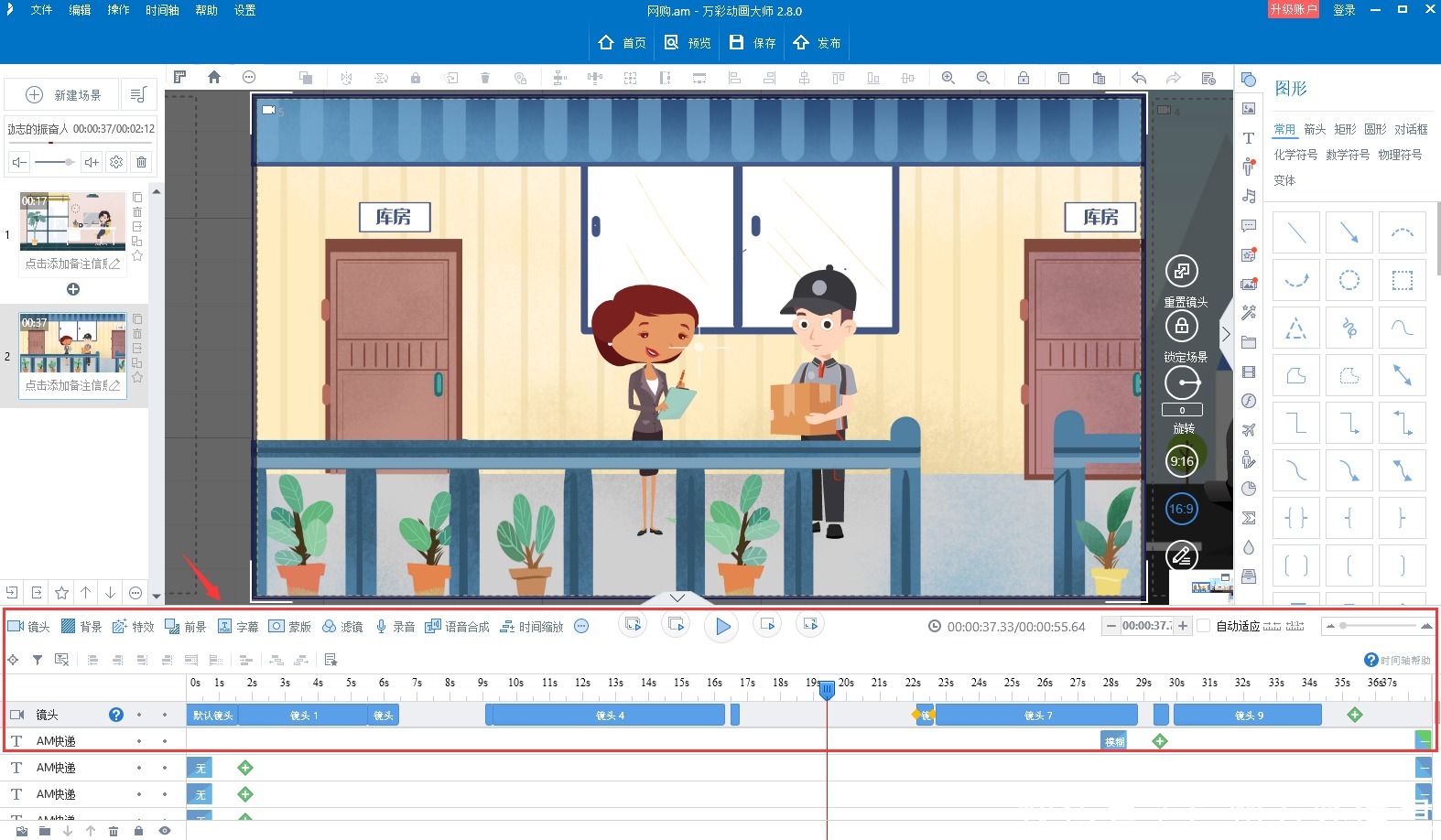Open the speech bubble tool in sidebar
This screenshot has width=1441, height=840.
point(1249,225)
